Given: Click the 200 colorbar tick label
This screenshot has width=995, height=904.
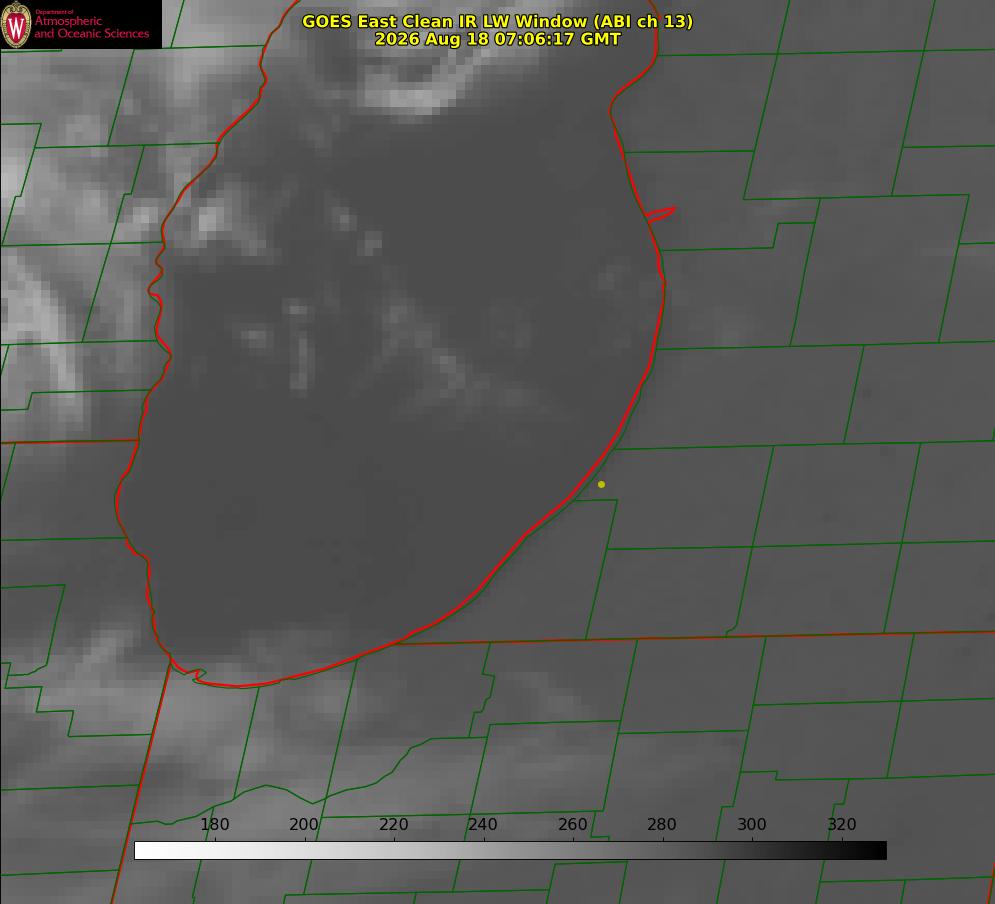Looking at the screenshot, I should (x=304, y=824).
